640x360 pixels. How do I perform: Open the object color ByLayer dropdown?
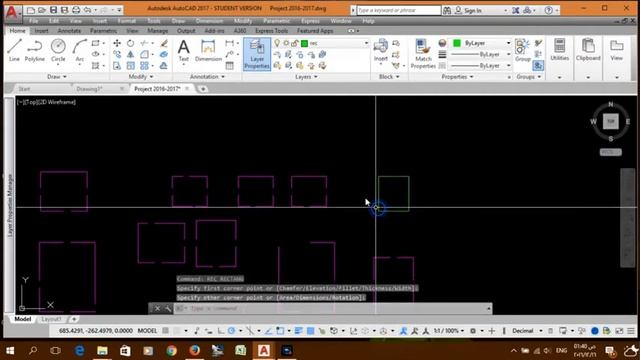pos(509,43)
